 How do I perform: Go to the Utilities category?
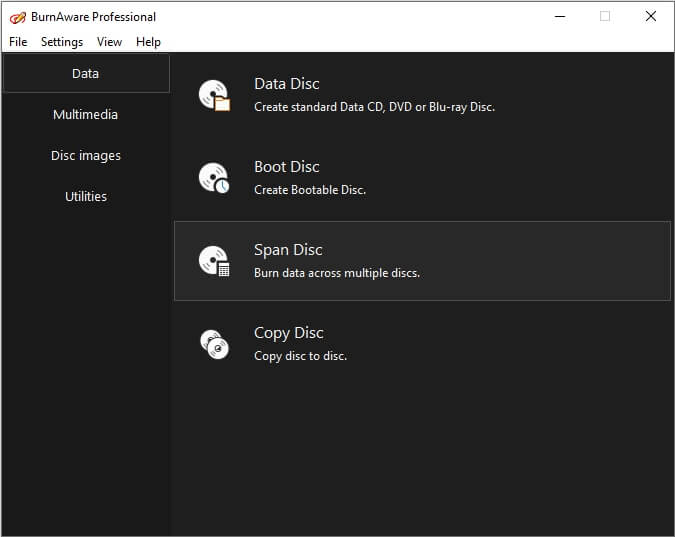86,197
